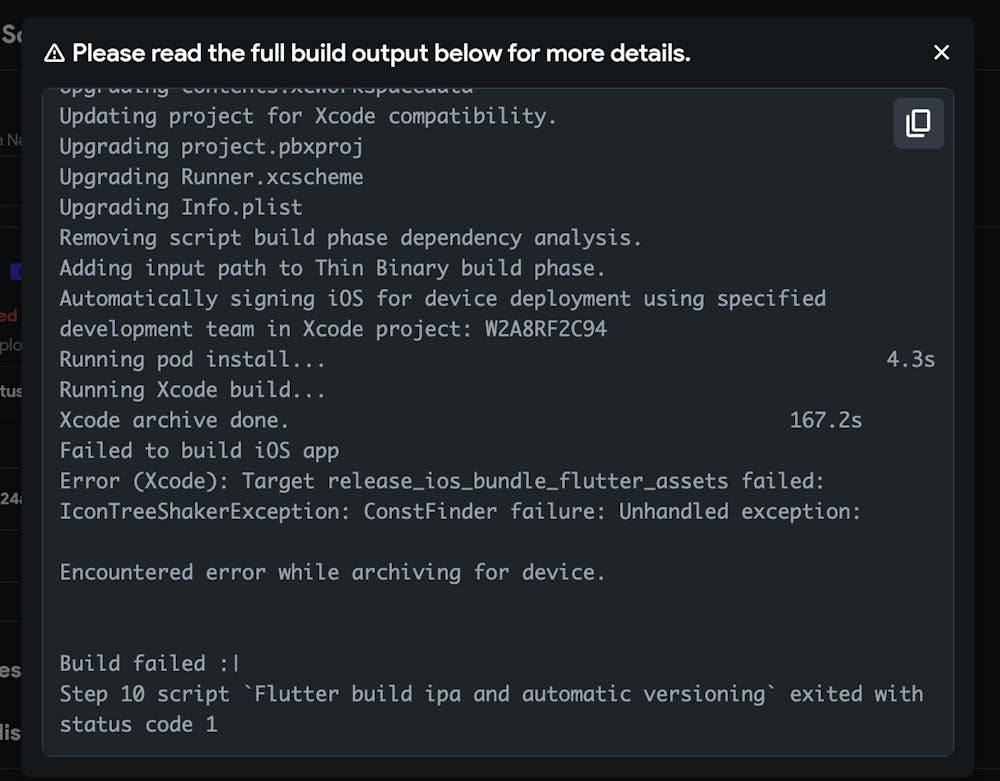The image size is (1000, 781).
Task: Close the build output dialog
Action: [941, 53]
